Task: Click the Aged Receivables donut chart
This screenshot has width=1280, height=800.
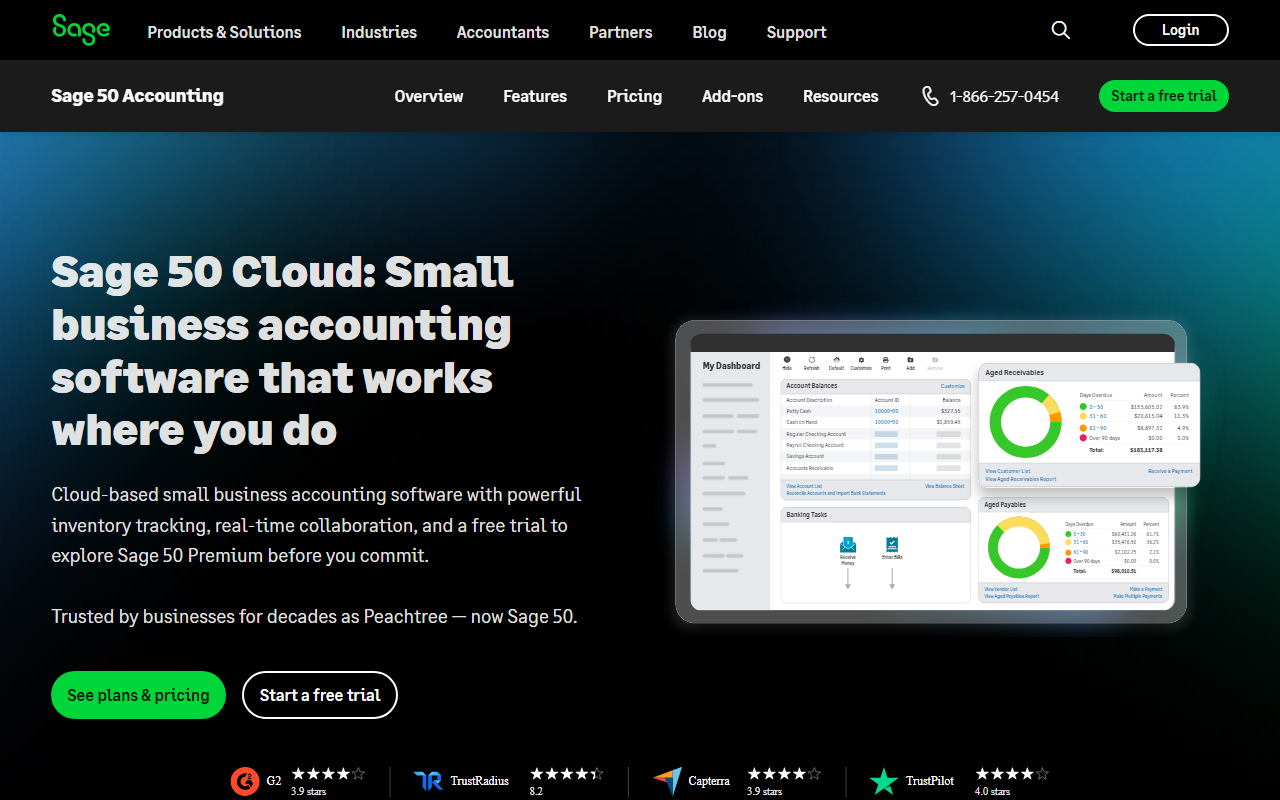Action: pyautogui.click(x=1024, y=421)
